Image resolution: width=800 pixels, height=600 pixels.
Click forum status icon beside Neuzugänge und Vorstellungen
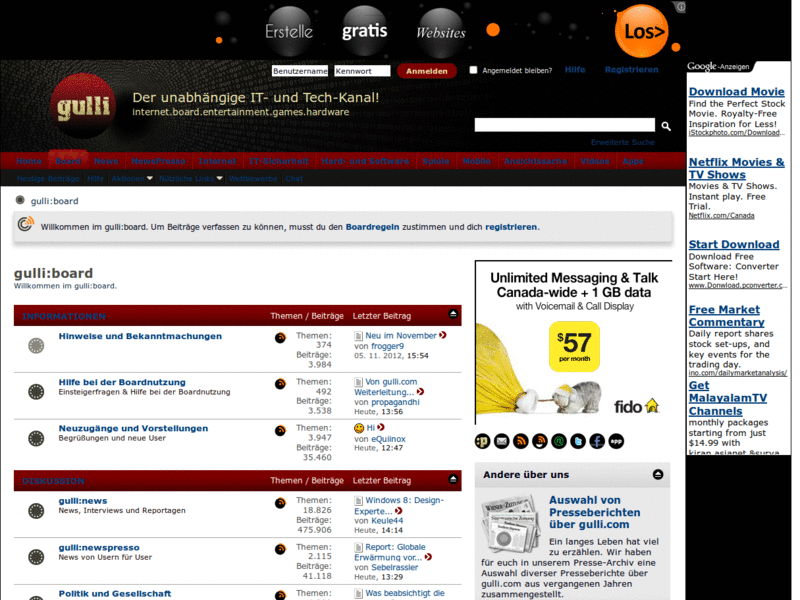[36, 438]
